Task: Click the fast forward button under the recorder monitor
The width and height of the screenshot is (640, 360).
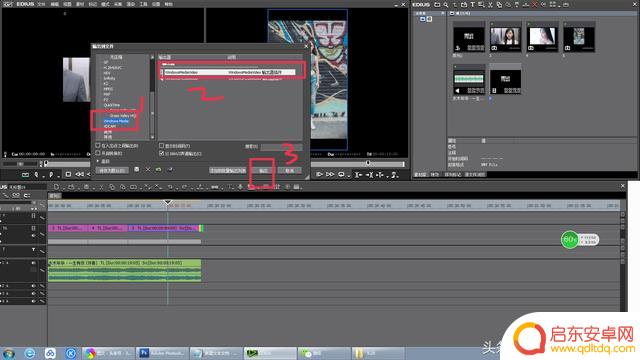Action: tap(330, 175)
